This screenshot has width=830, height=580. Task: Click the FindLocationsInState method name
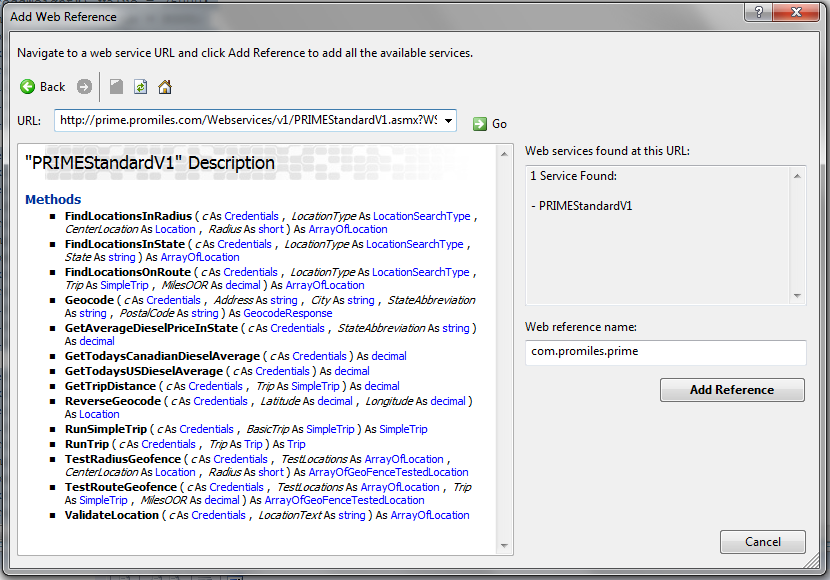point(124,244)
